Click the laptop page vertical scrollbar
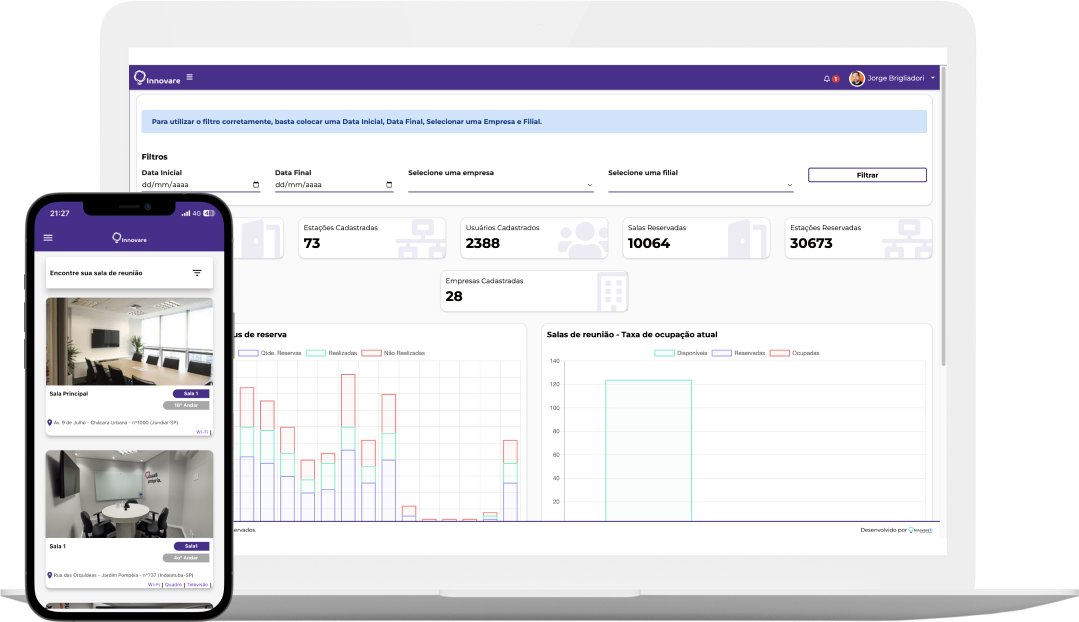1079x622 pixels. [x=943, y=217]
